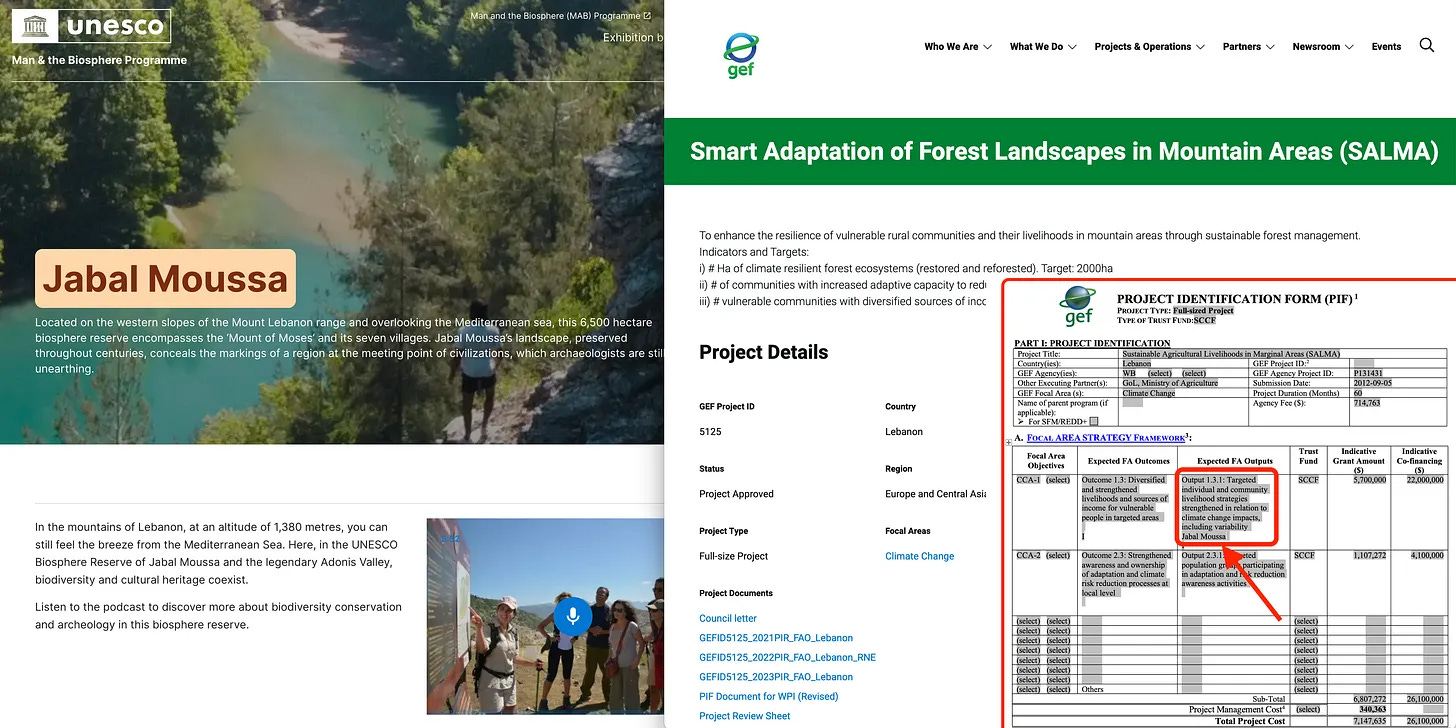The image size is (1456, 728).
Task: Click Man & the Biosphere Programme subtitle
Action: (99, 60)
